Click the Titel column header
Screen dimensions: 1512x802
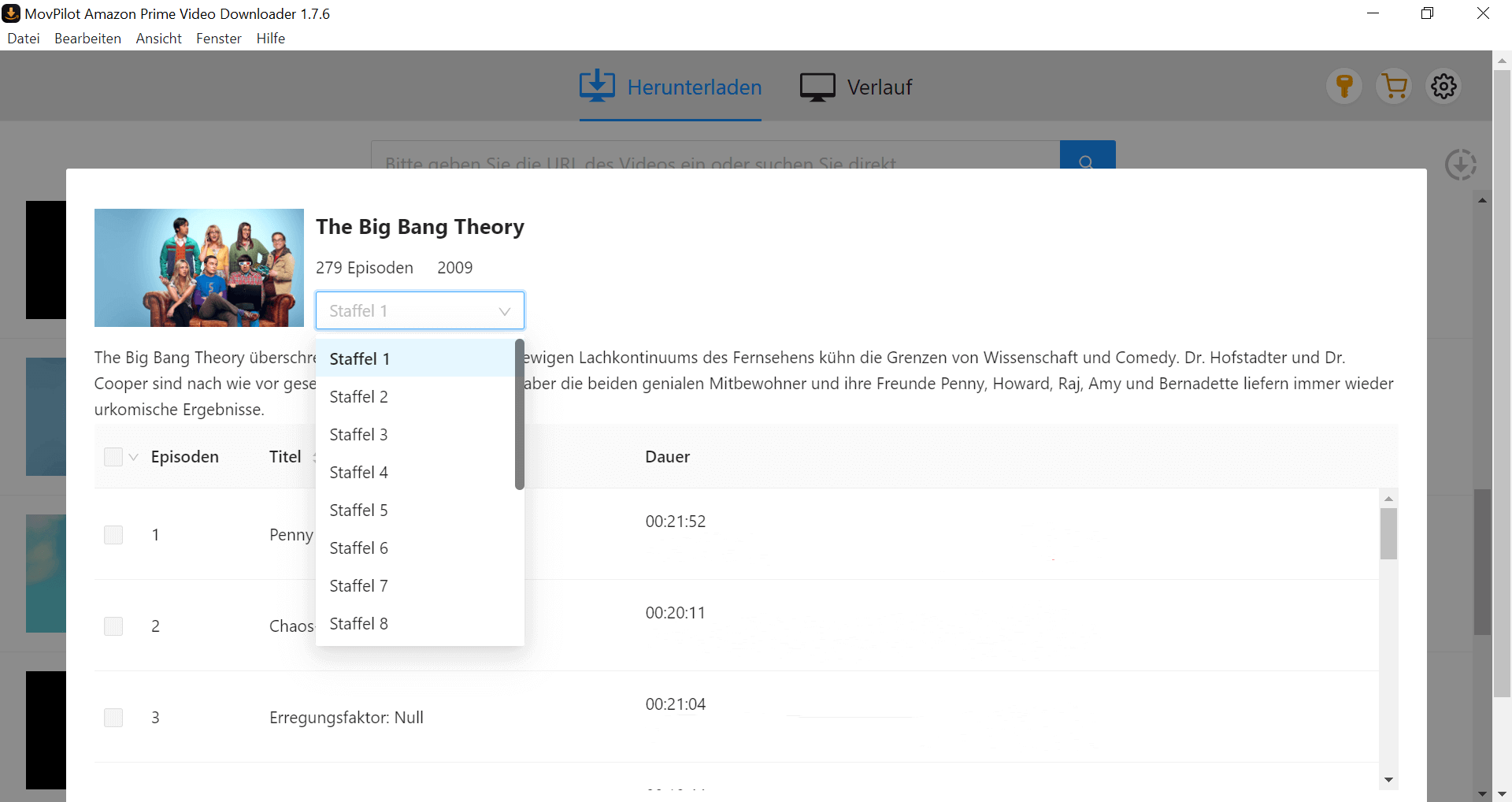[x=285, y=457]
